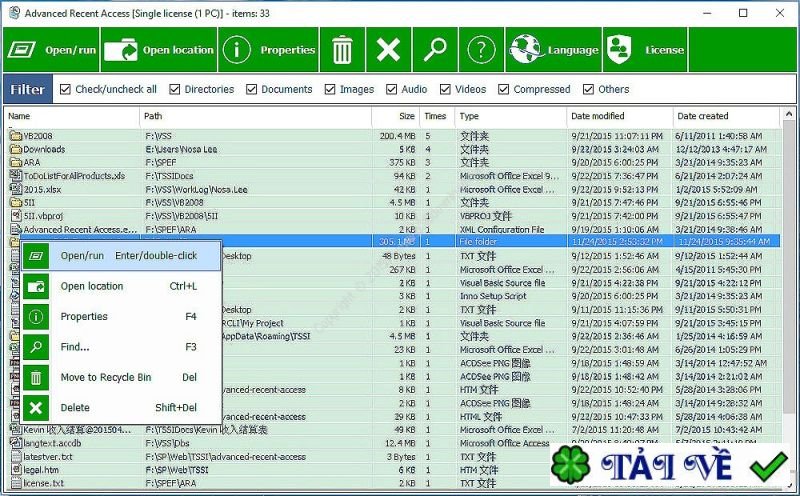Click the Filter label button
Screen dimensions: 800x496
click(x=28, y=89)
